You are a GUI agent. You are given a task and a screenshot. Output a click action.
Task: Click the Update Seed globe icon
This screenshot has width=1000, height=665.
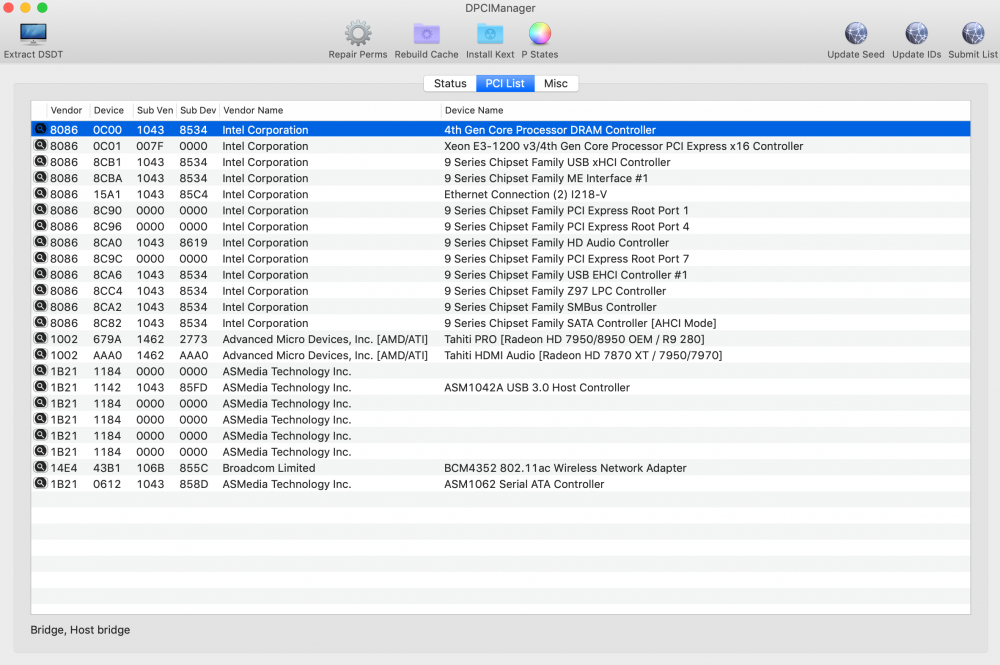tap(856, 33)
